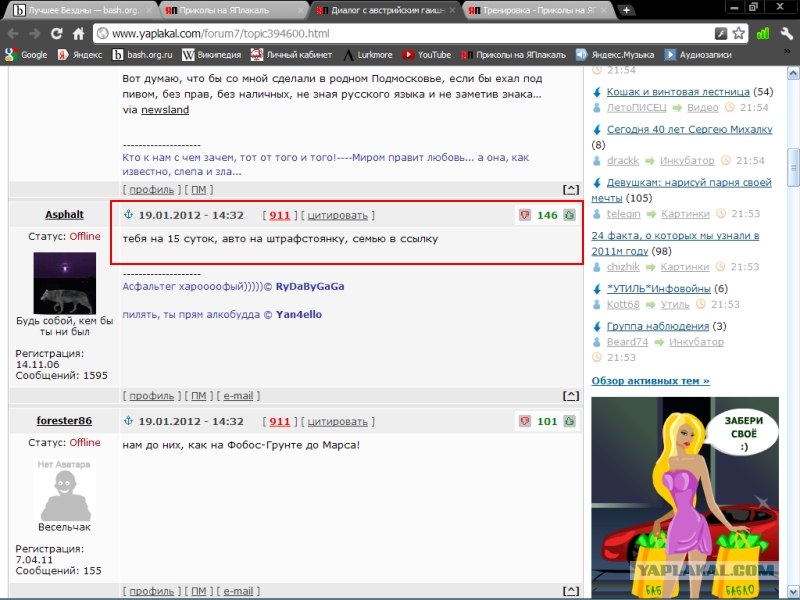Upvote Asphalt's post with green thumbs-up
Screen dimensions: 800x600
[569, 215]
